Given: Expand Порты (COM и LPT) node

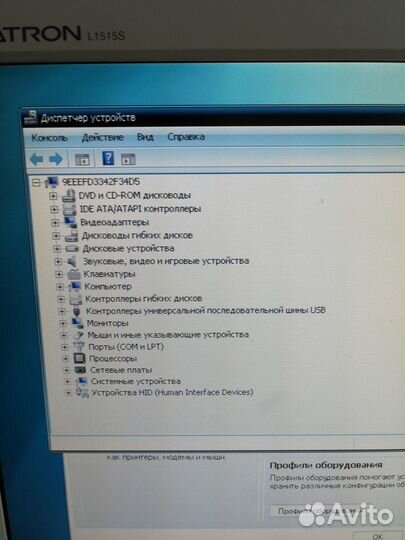Looking at the screenshot, I should pyautogui.click(x=65, y=347).
